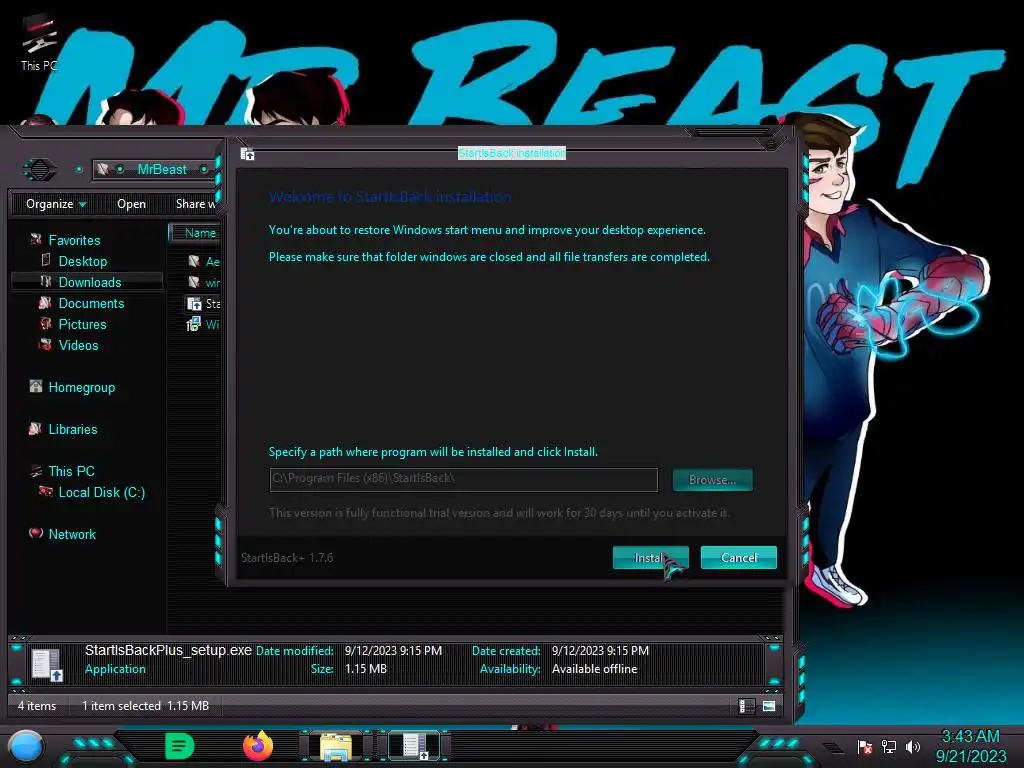Open This PC desktop icon

coord(39,42)
